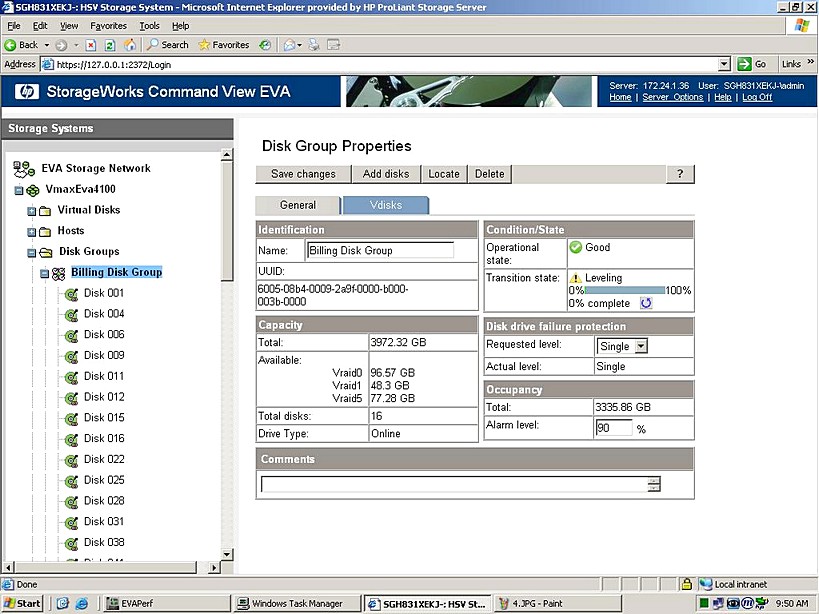Open the Favorites star toolbar button
This screenshot has width=819, height=614.
tap(224, 45)
